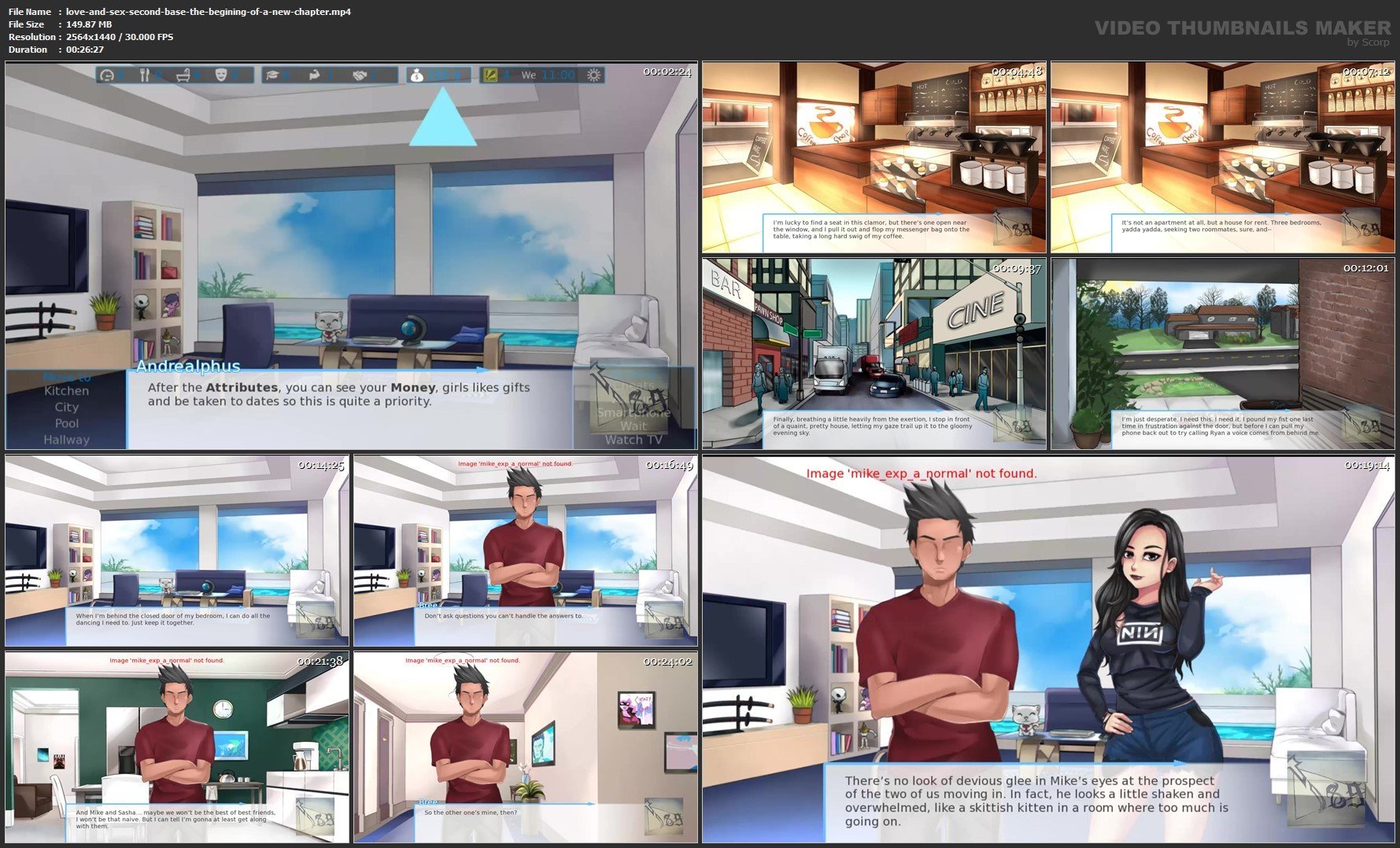
Task: Click the energy gauge icon in HUD
Action: point(109,76)
